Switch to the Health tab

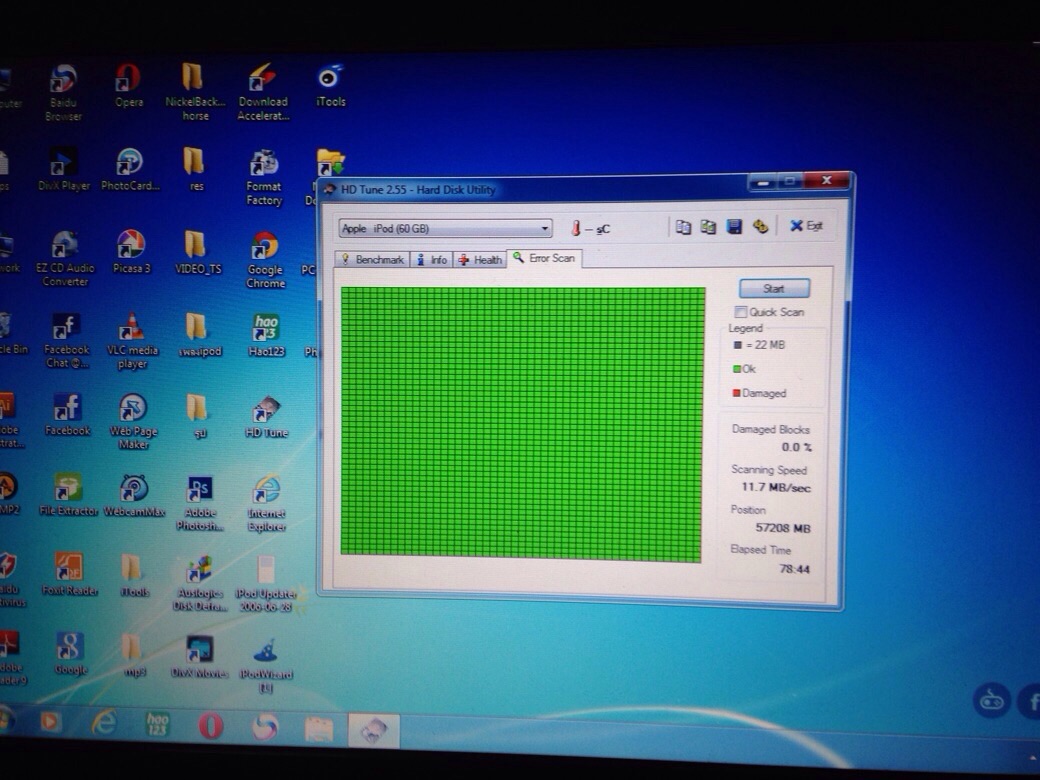tap(480, 259)
